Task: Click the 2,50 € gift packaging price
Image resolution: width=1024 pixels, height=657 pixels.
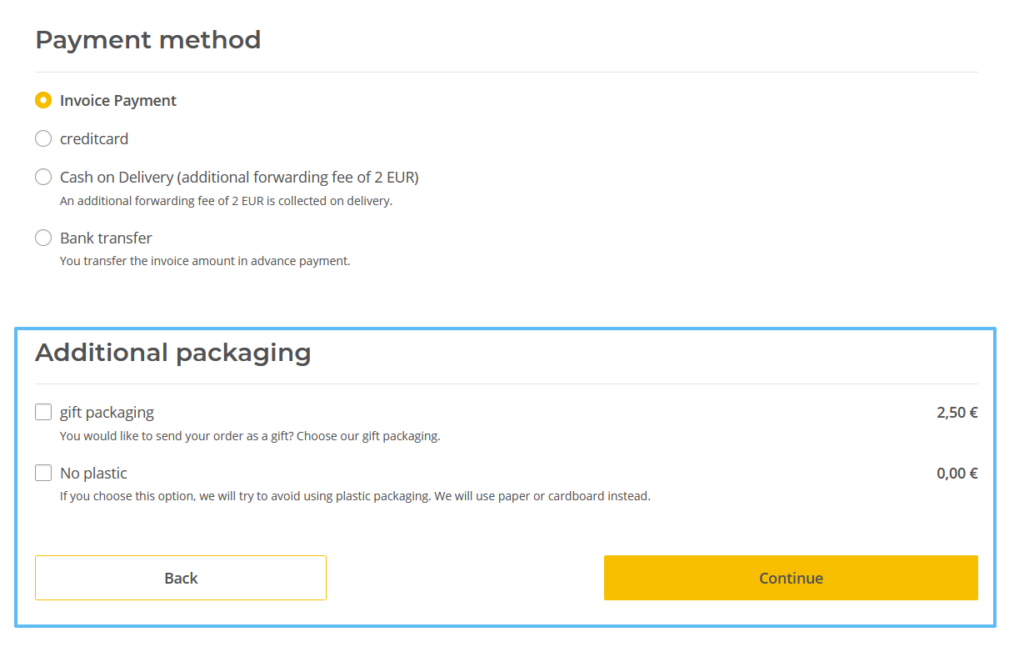Action: point(957,412)
